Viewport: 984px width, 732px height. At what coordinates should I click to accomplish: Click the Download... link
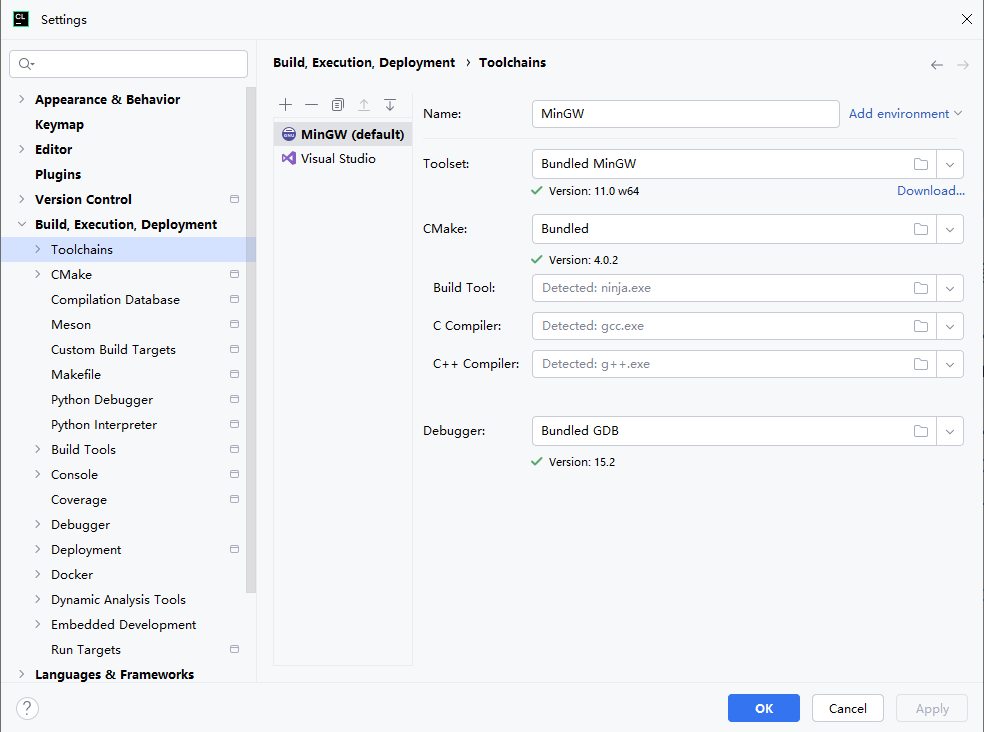(x=931, y=191)
